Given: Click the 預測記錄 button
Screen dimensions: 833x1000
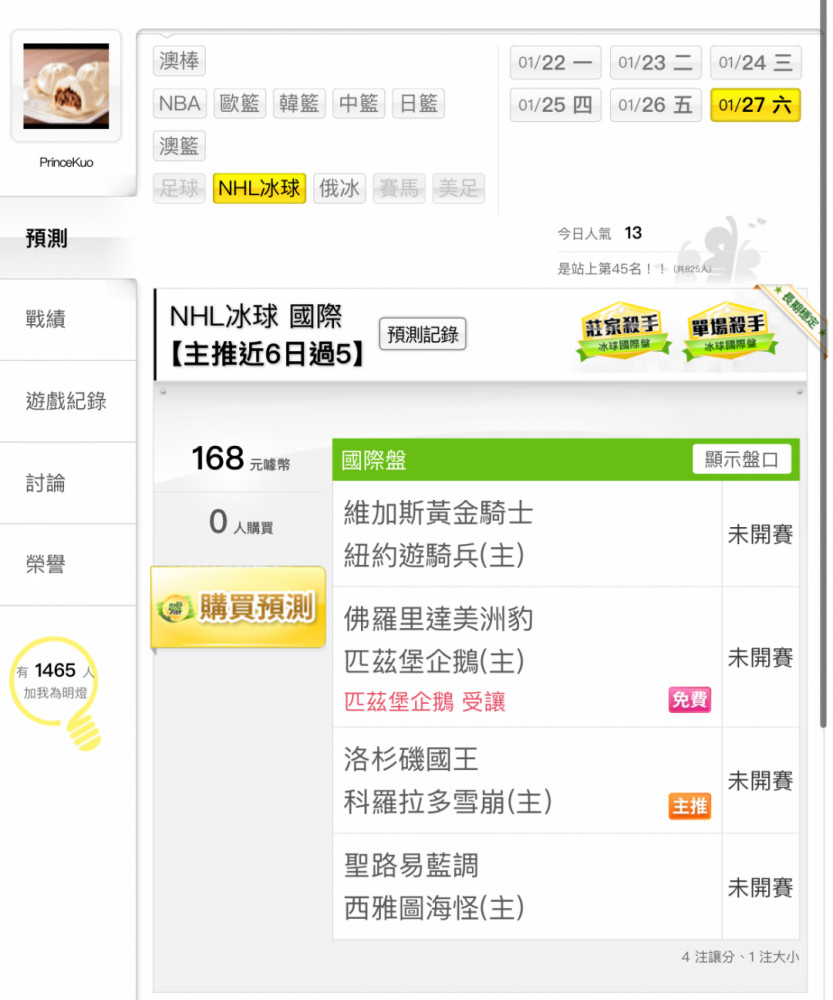Looking at the screenshot, I should (423, 334).
